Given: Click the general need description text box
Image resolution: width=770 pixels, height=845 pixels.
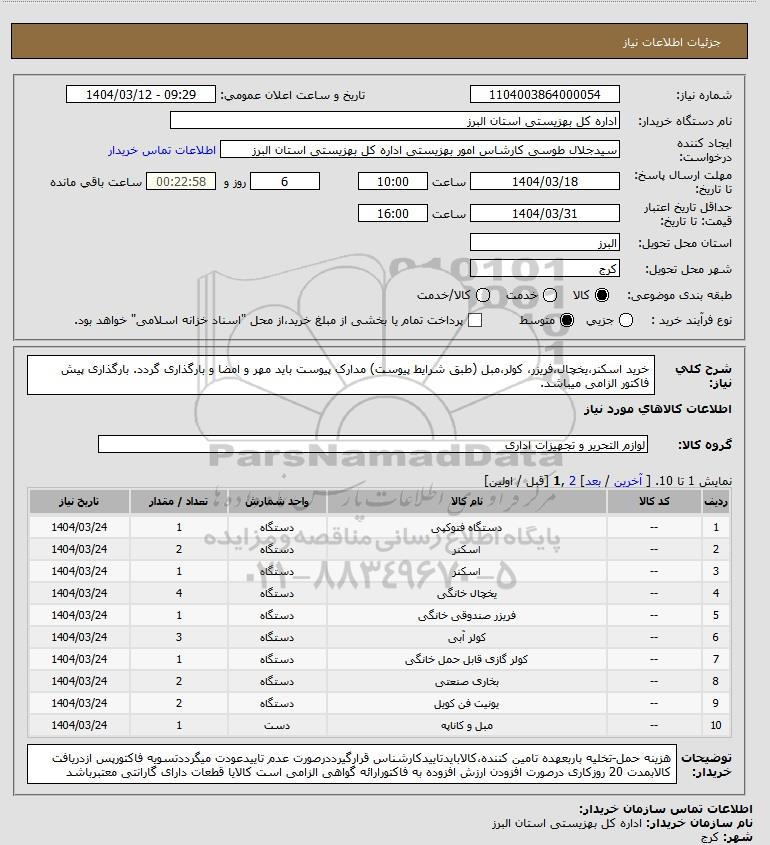Looking at the screenshot, I should [x=341, y=376].
